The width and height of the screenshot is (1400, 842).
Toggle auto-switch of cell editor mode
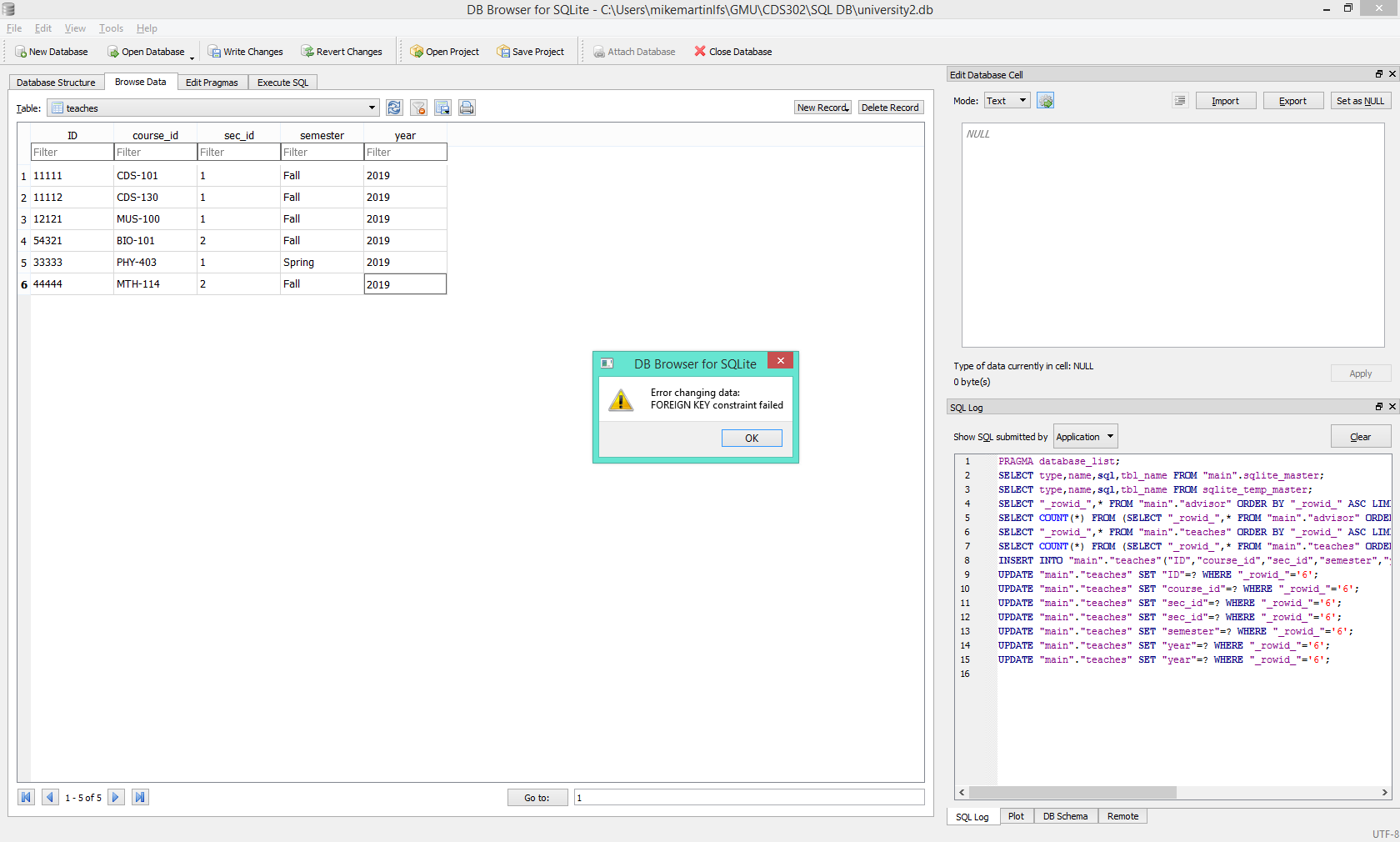[x=1046, y=101]
